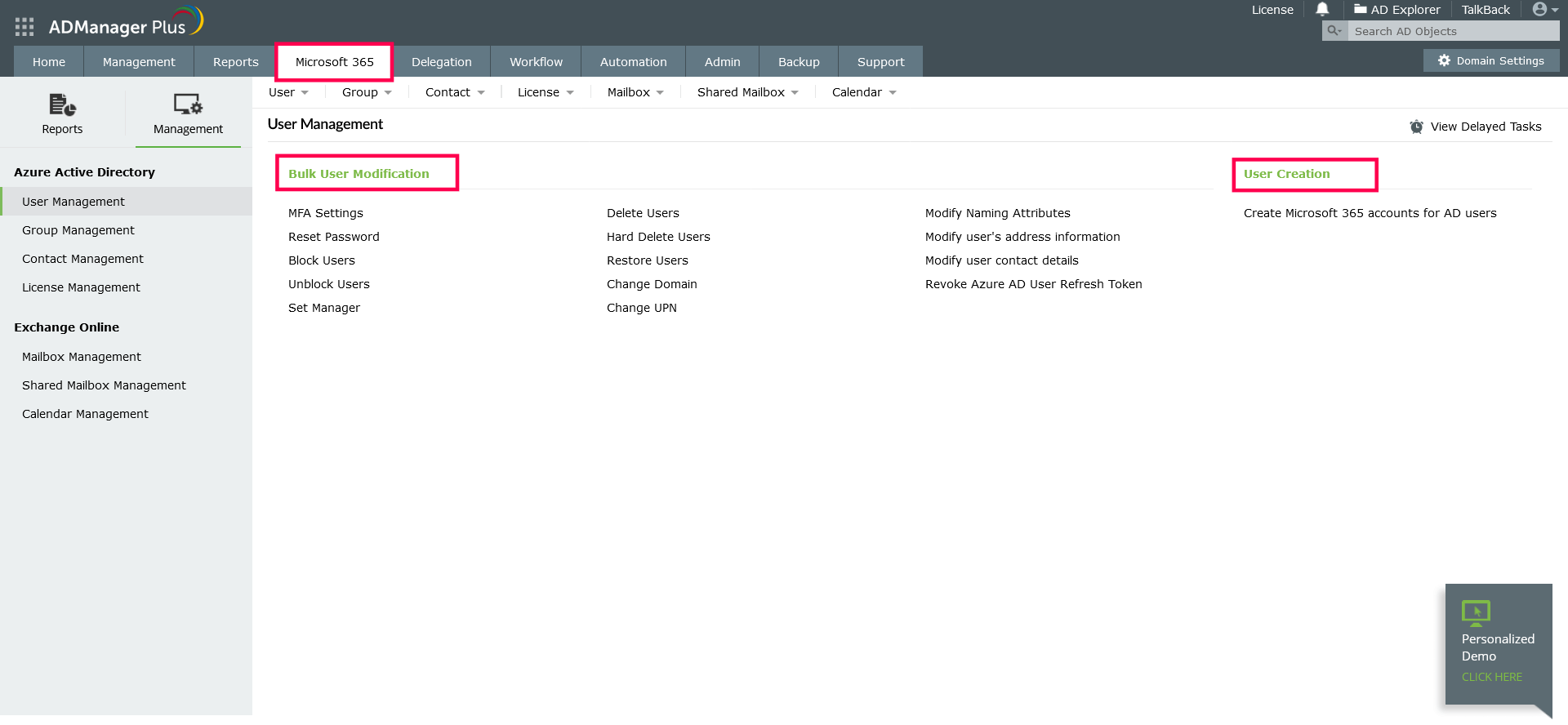1568x725 pixels.
Task: Expand the User dropdown menu
Action: click(x=288, y=92)
